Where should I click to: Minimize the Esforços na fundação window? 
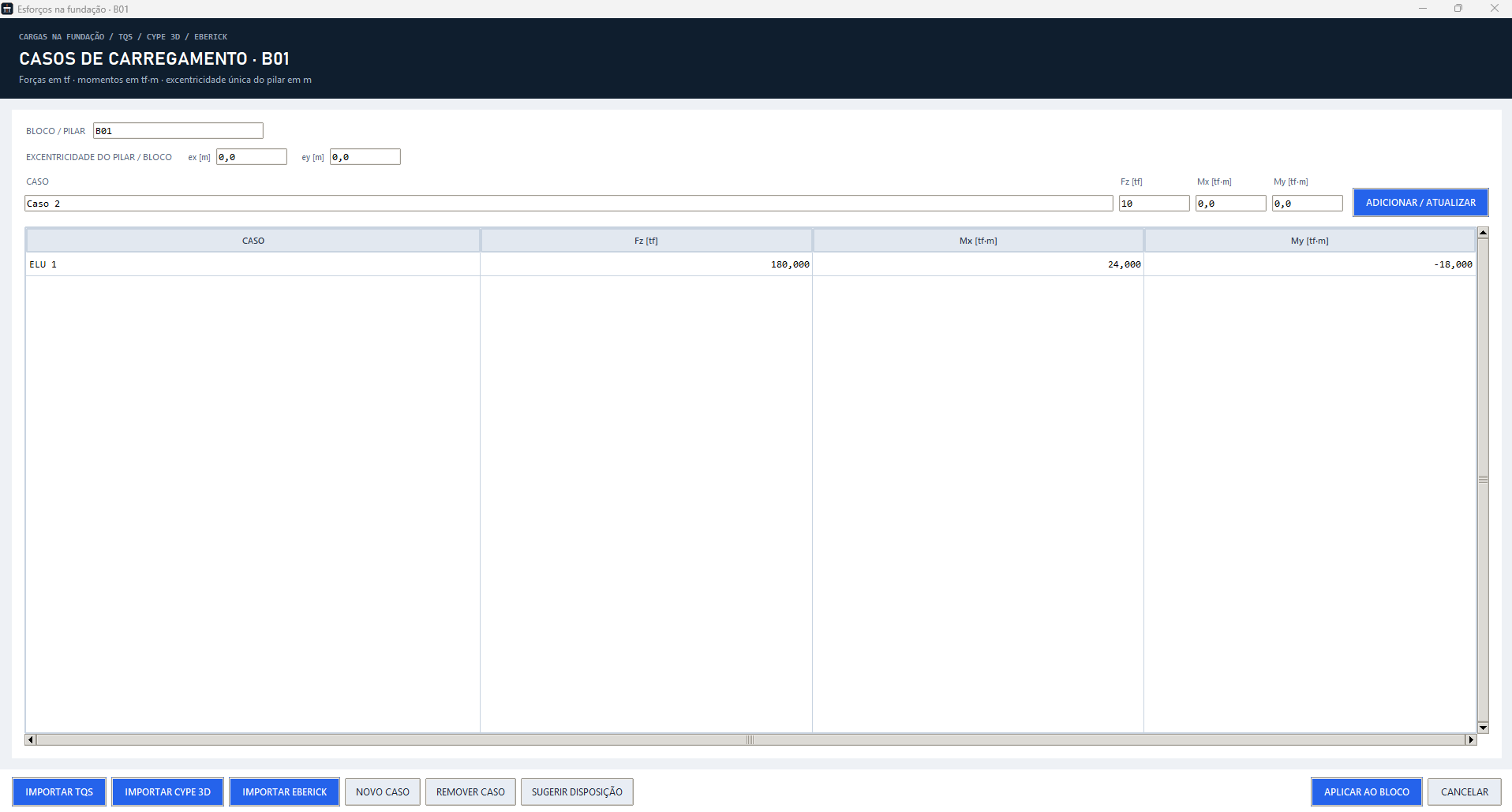tap(1422, 9)
